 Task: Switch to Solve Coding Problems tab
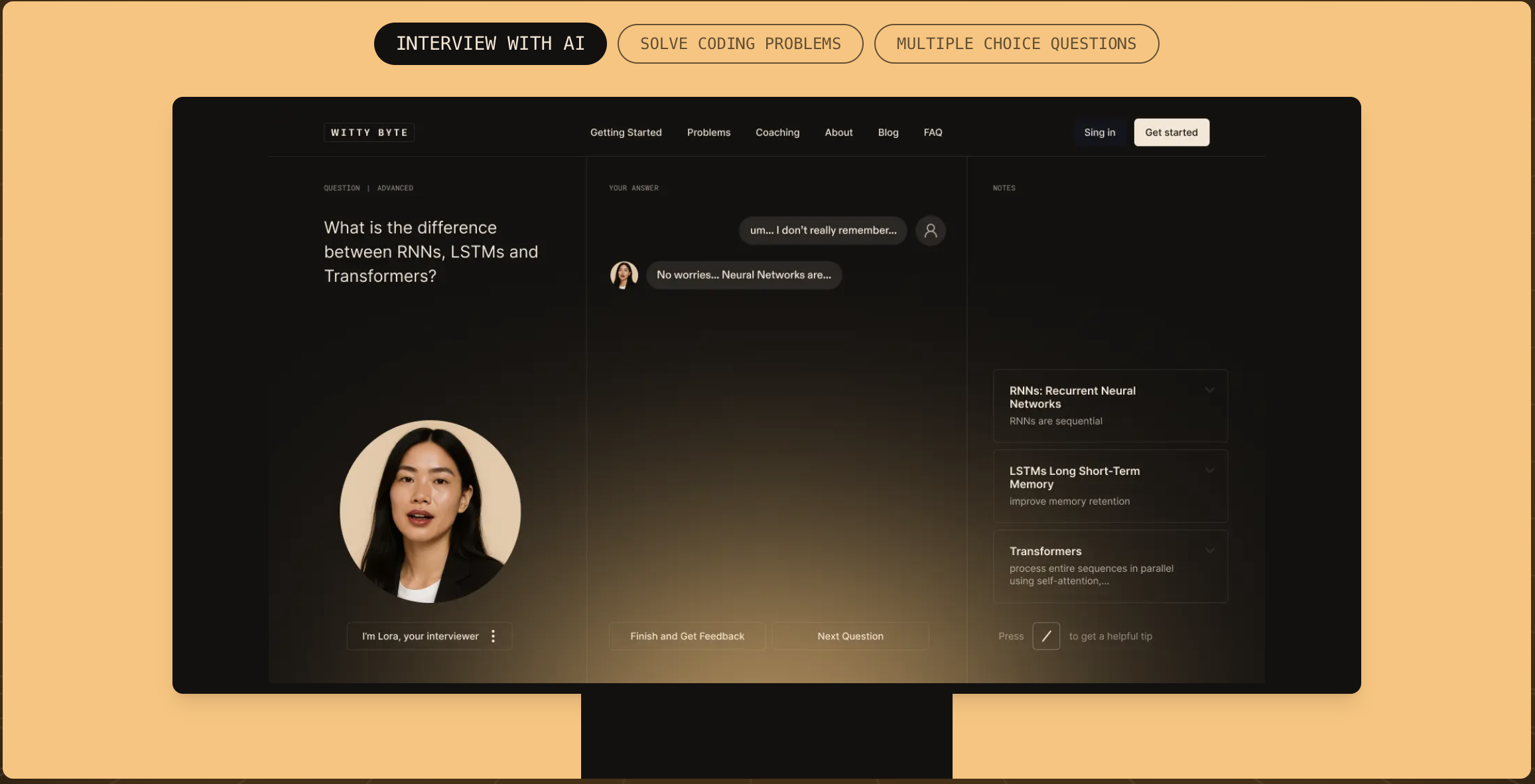click(740, 44)
